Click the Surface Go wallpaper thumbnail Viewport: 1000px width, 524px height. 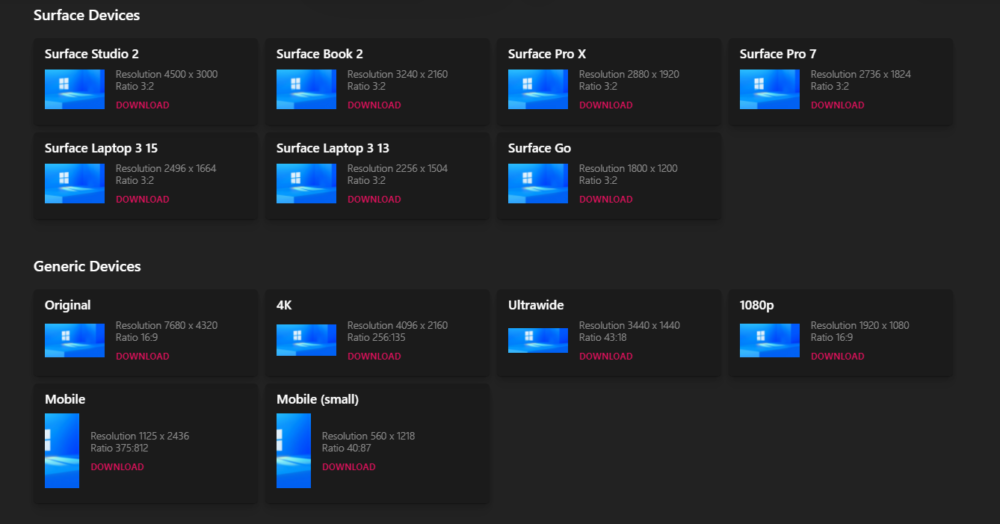coord(538,184)
